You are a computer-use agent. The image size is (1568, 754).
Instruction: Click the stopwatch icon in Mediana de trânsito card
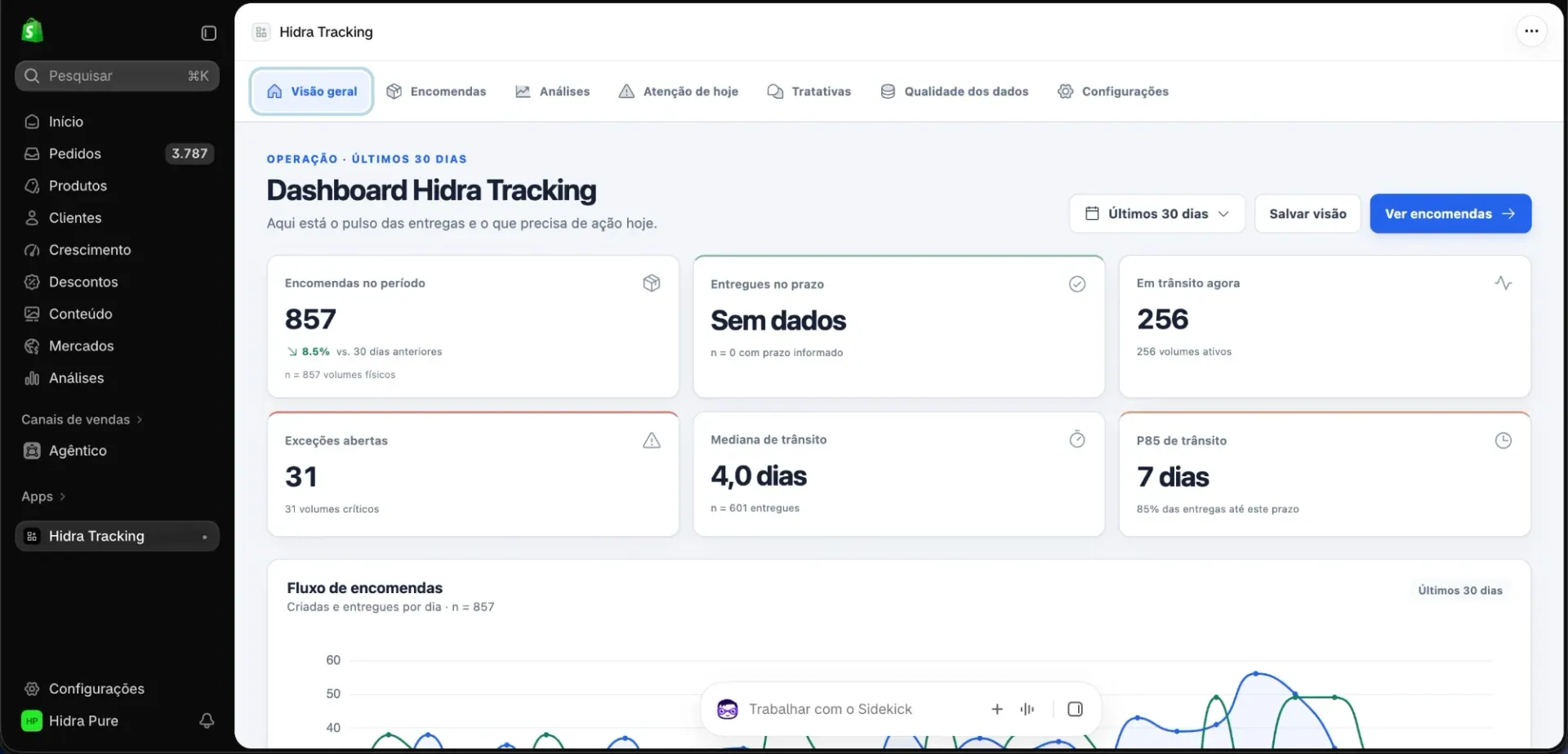(x=1077, y=439)
